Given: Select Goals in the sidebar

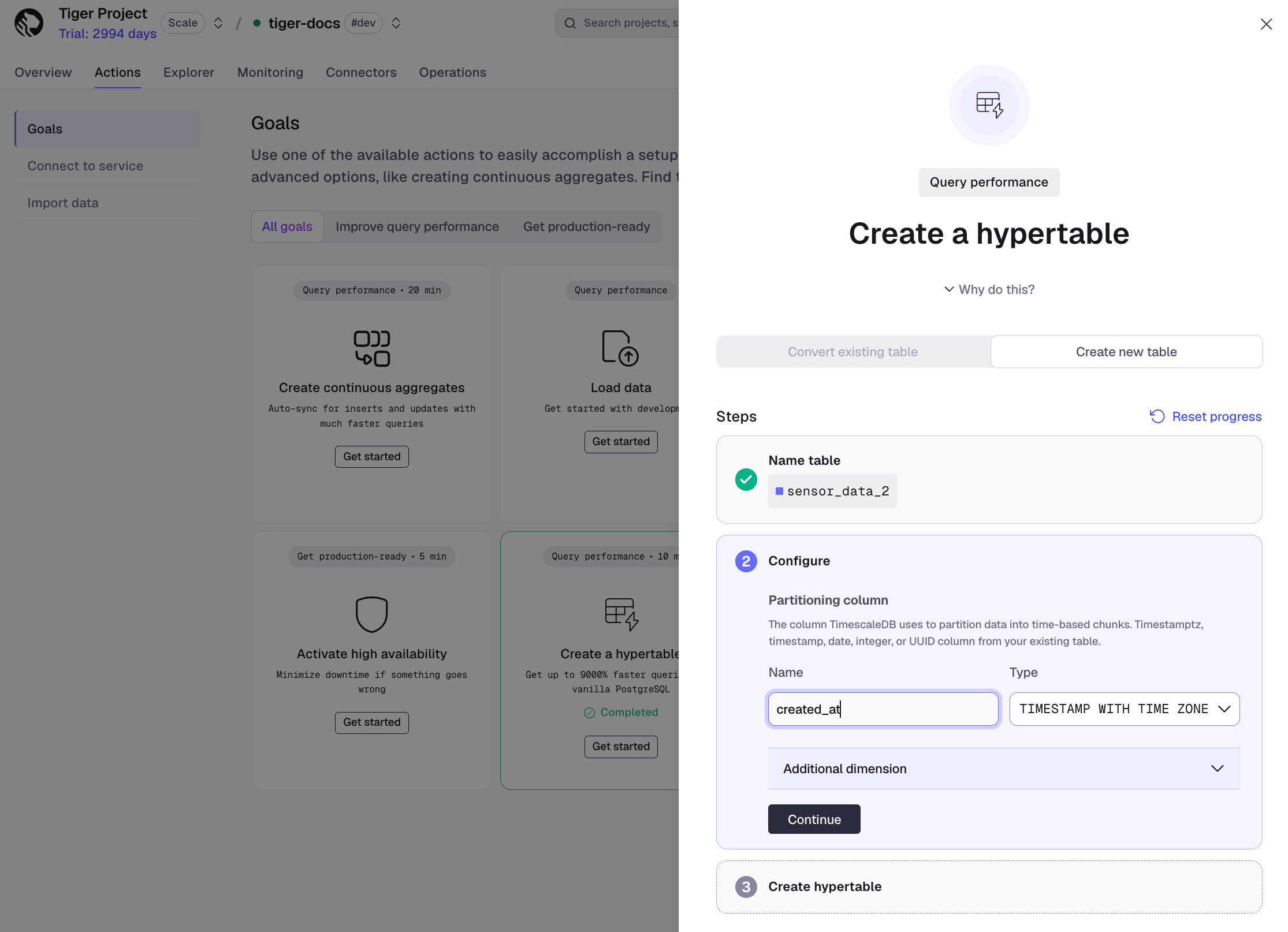Looking at the screenshot, I should (x=107, y=129).
